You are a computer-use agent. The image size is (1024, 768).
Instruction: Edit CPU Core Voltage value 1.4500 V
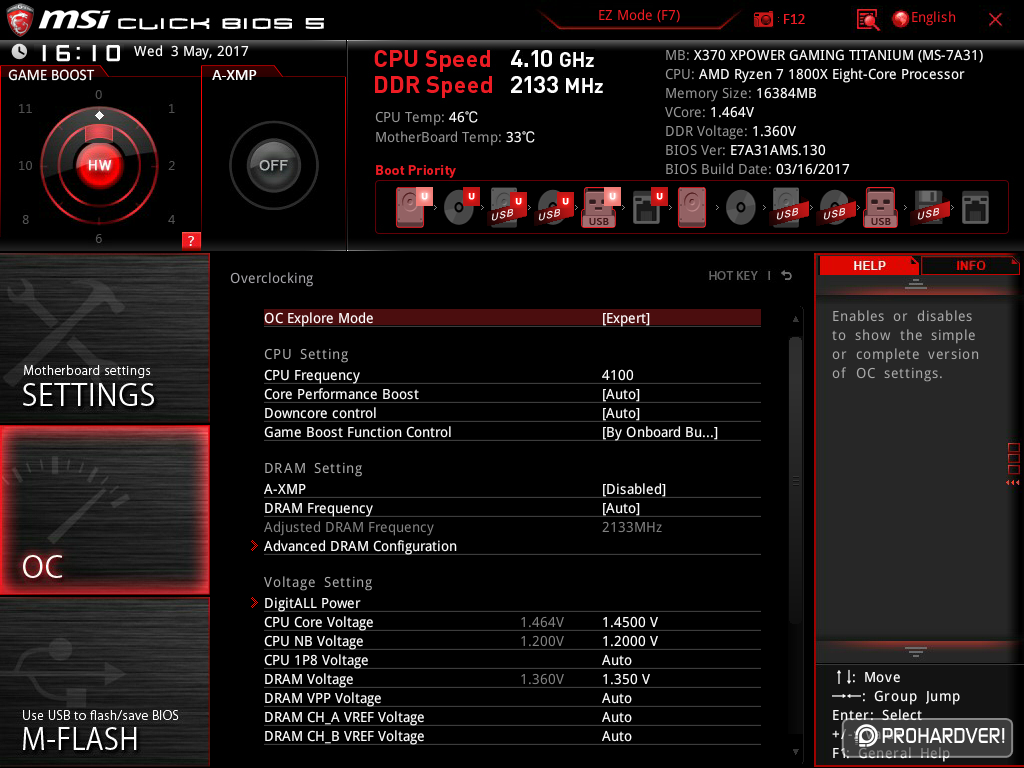pyautogui.click(x=630, y=622)
